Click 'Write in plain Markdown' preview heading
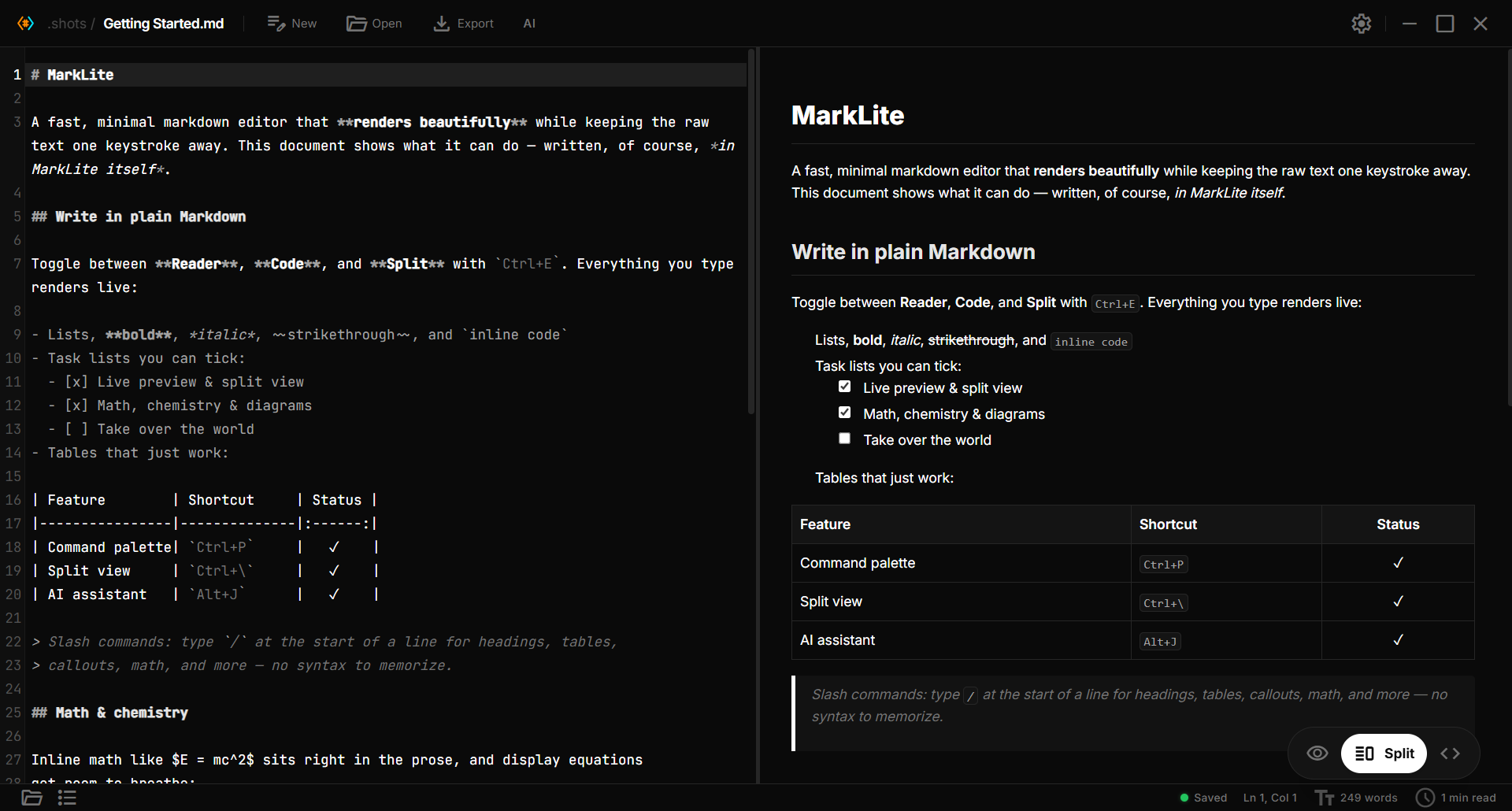 tap(913, 252)
